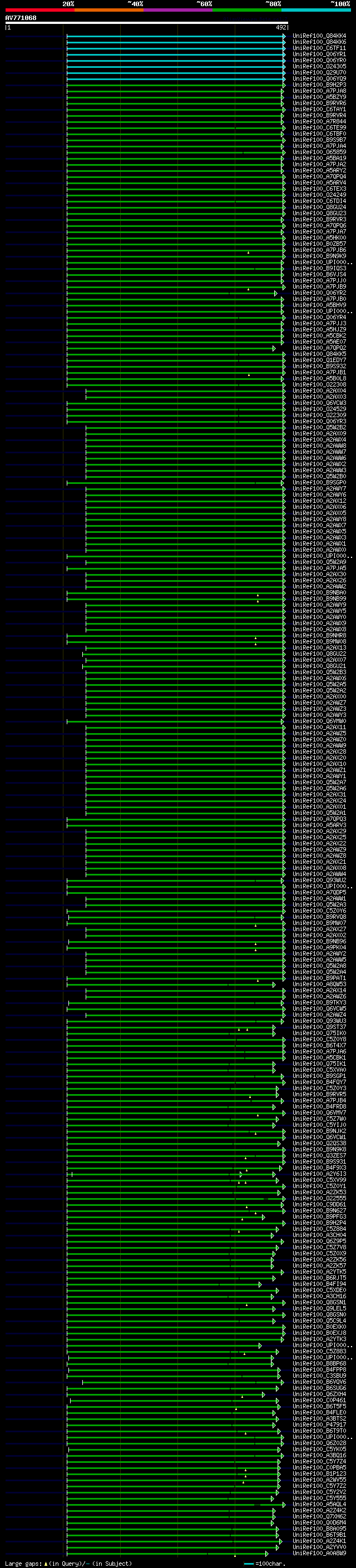Select the UniRef100_Q1EDY7 label
The width and height of the screenshot is (356, 1568).
pos(319,360)
